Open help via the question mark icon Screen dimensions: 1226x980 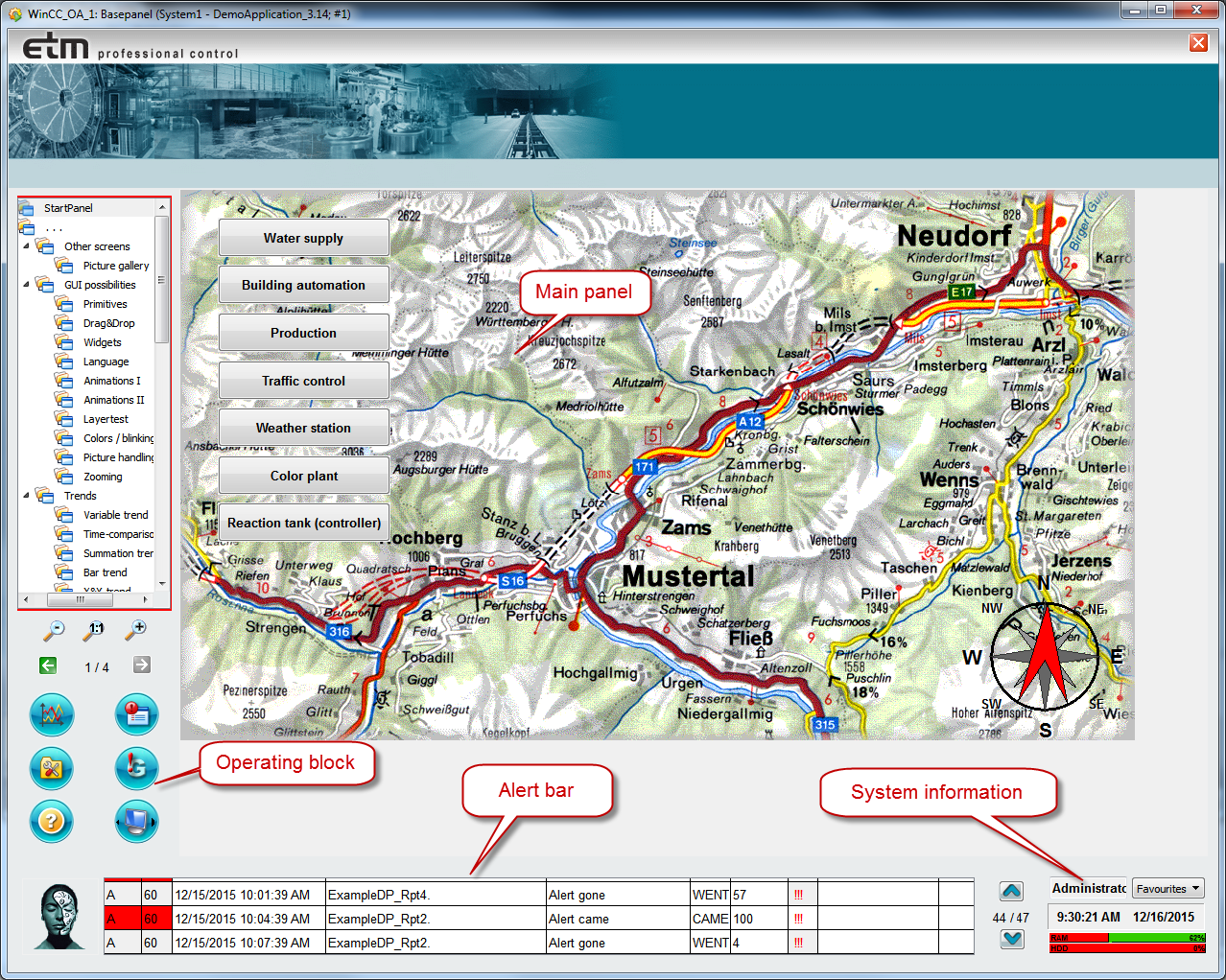pyautogui.click(x=52, y=822)
